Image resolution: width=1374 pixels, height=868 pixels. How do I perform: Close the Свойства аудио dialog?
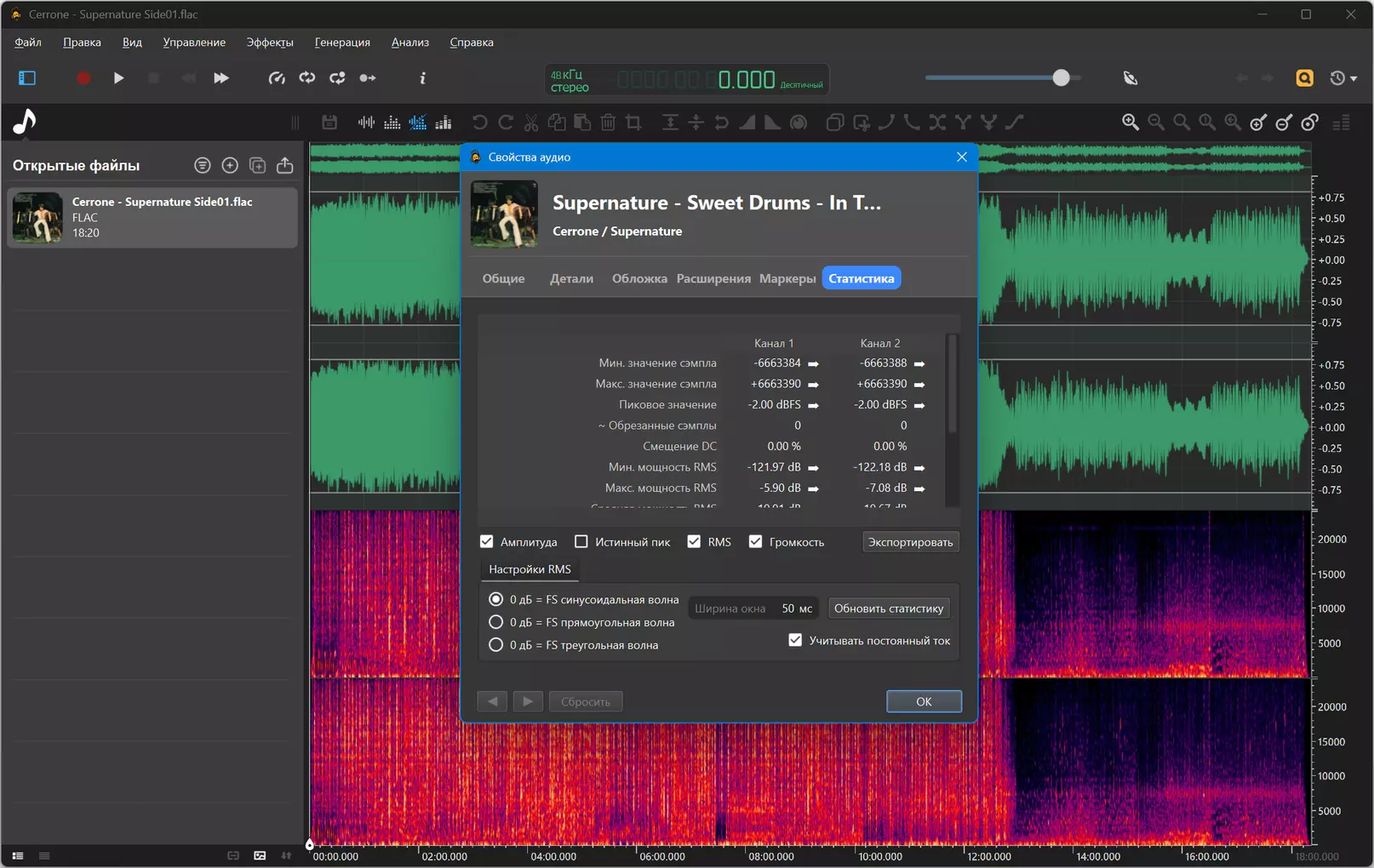pyautogui.click(x=962, y=157)
